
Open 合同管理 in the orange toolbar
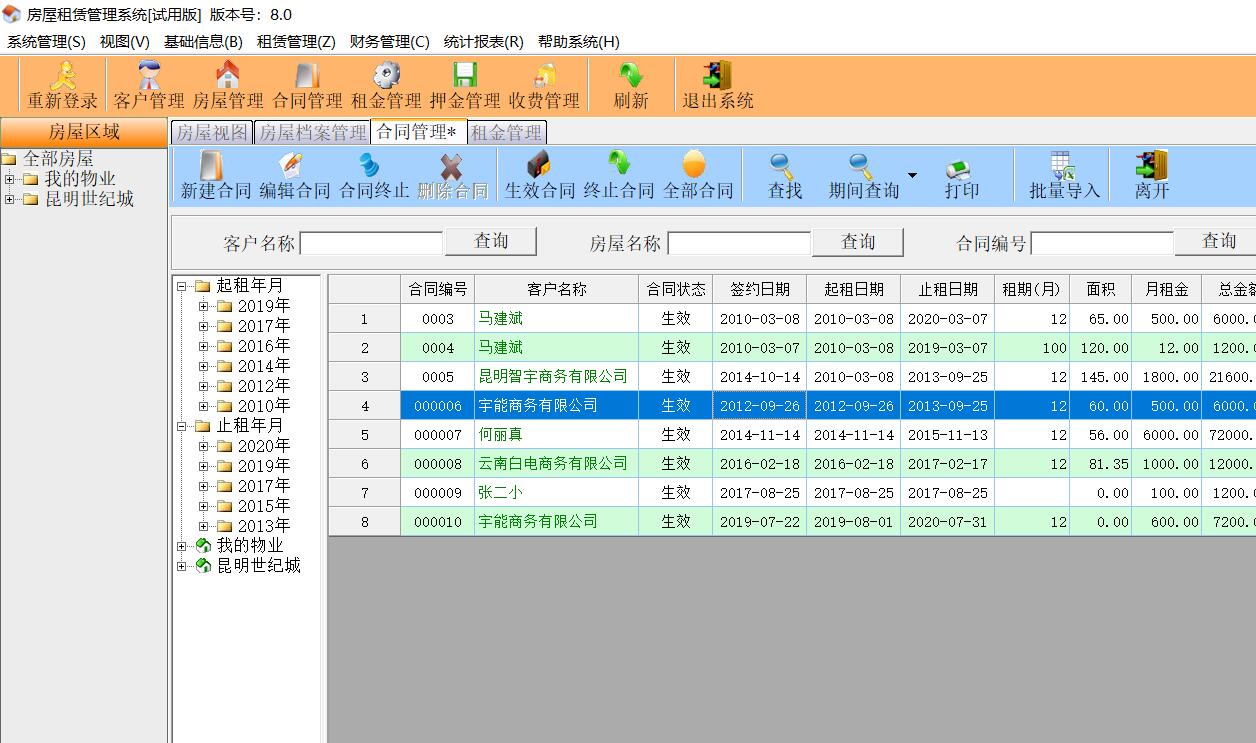pyautogui.click(x=307, y=85)
